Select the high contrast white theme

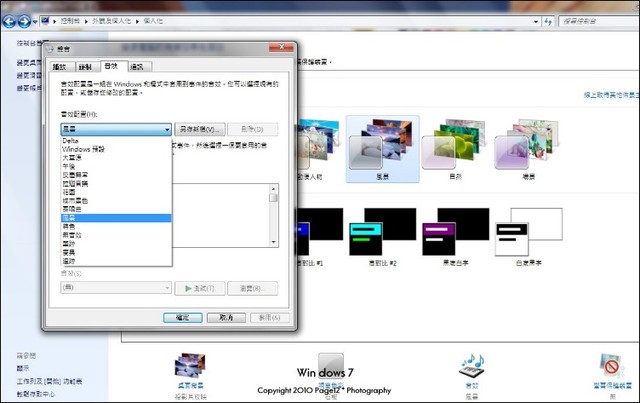pos(529,237)
